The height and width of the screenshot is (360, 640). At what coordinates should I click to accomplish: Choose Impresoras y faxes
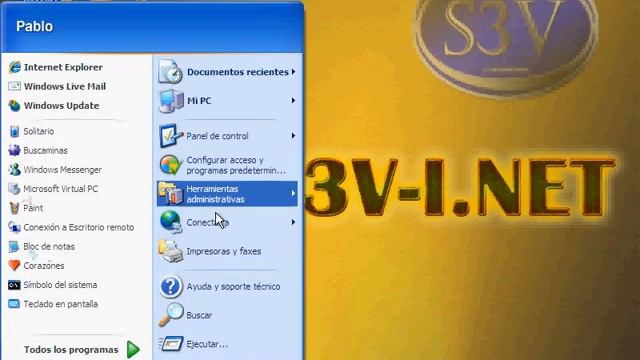coord(227,251)
